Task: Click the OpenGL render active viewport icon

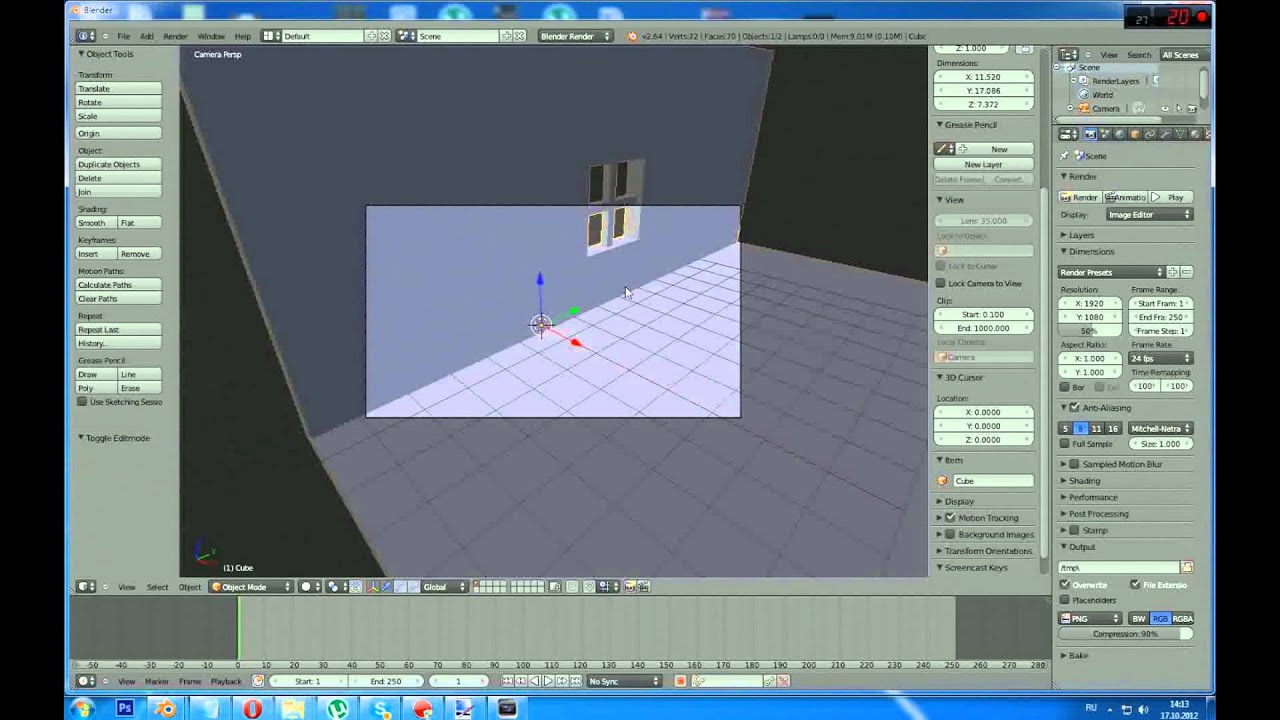Action: 630,587
